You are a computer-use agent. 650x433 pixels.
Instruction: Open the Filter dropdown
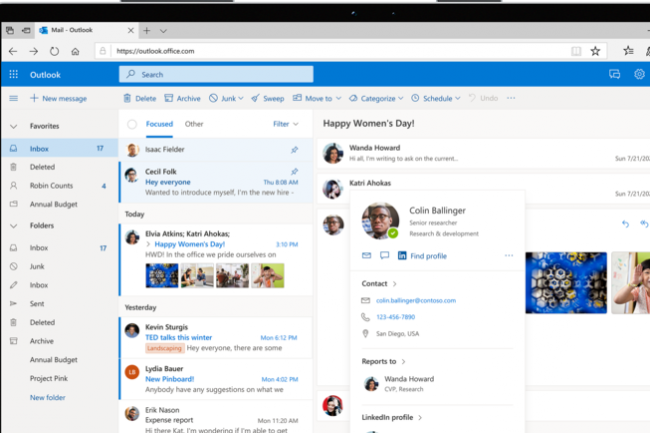[286, 124]
